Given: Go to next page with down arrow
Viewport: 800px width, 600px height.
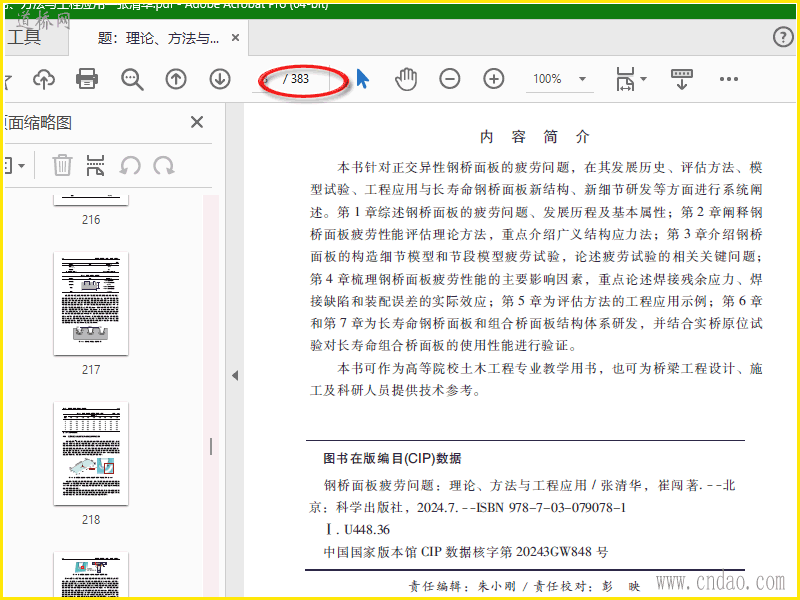Looking at the screenshot, I should point(220,79).
